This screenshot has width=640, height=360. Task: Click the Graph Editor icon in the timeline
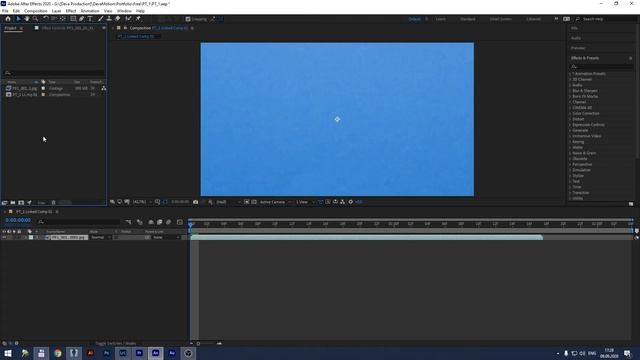coord(180,222)
